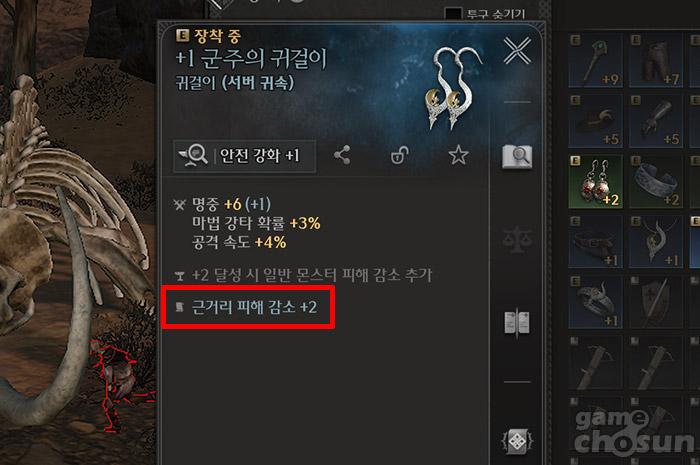The height and width of the screenshot is (465, 700).
Task: Click the share icon in item panel
Action: (342, 155)
